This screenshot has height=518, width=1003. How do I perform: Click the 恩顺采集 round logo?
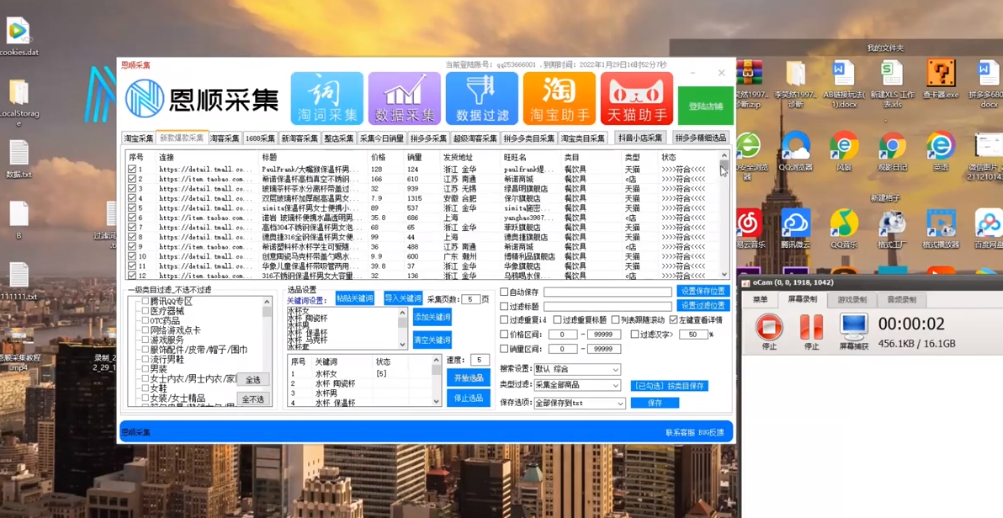coord(145,98)
